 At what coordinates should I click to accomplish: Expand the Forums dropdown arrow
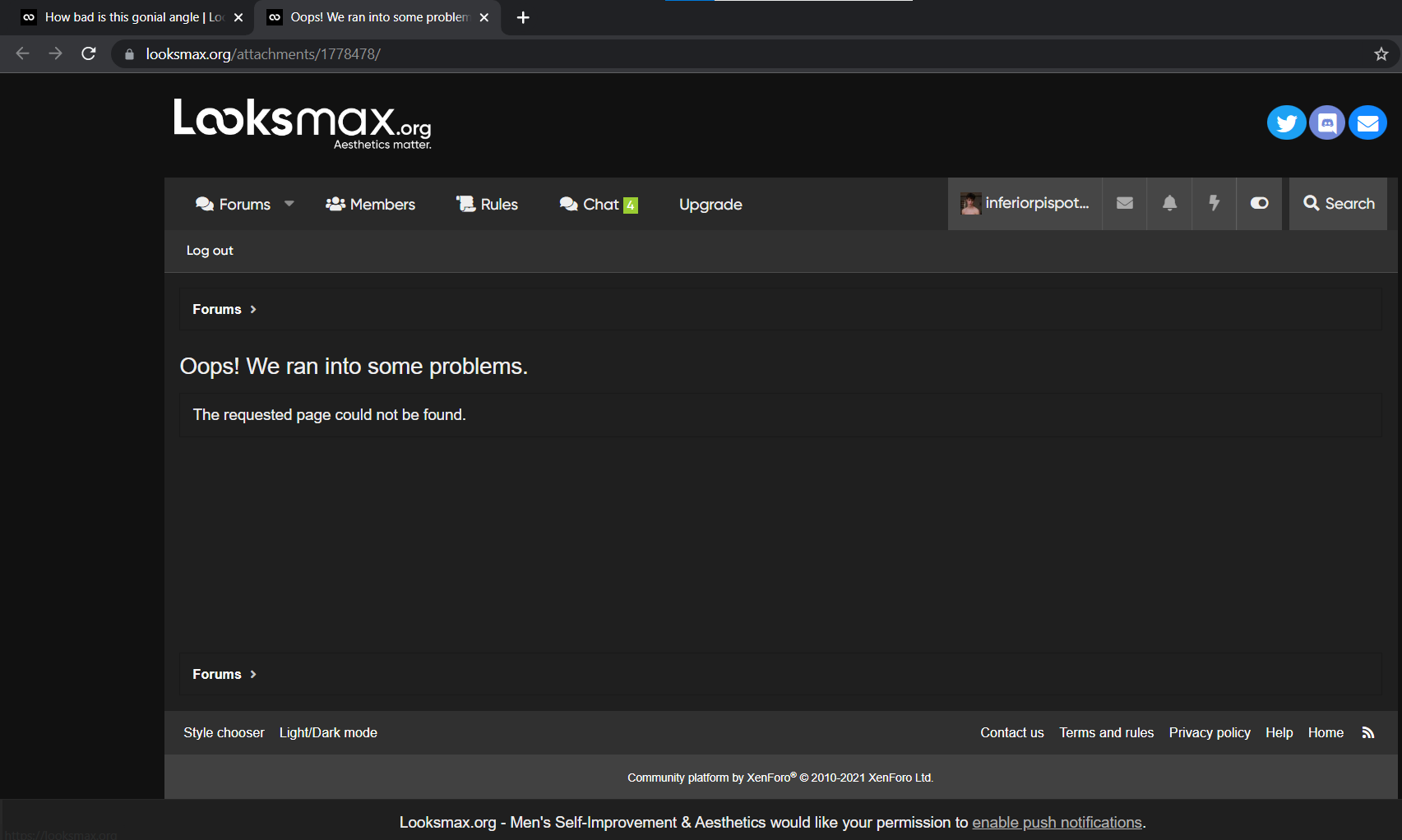coord(289,204)
